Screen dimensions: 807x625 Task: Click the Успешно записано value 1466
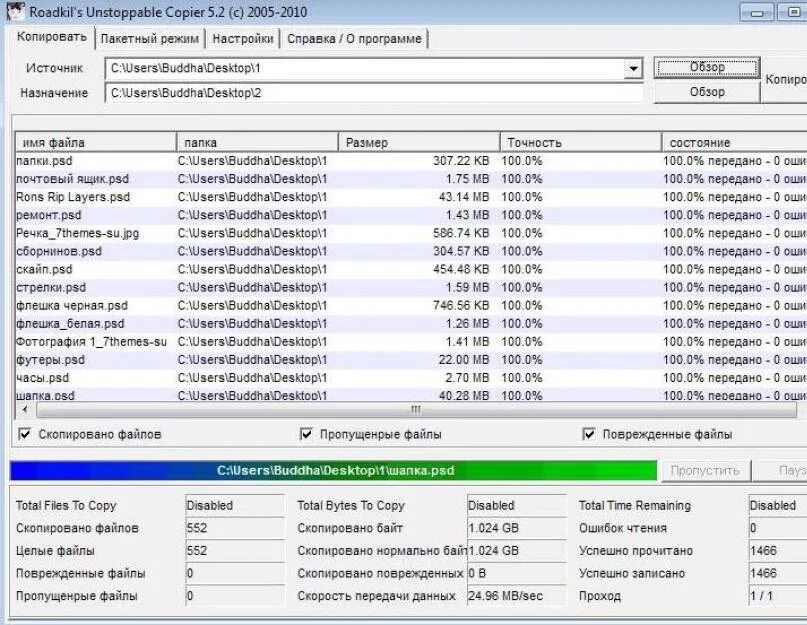click(778, 574)
